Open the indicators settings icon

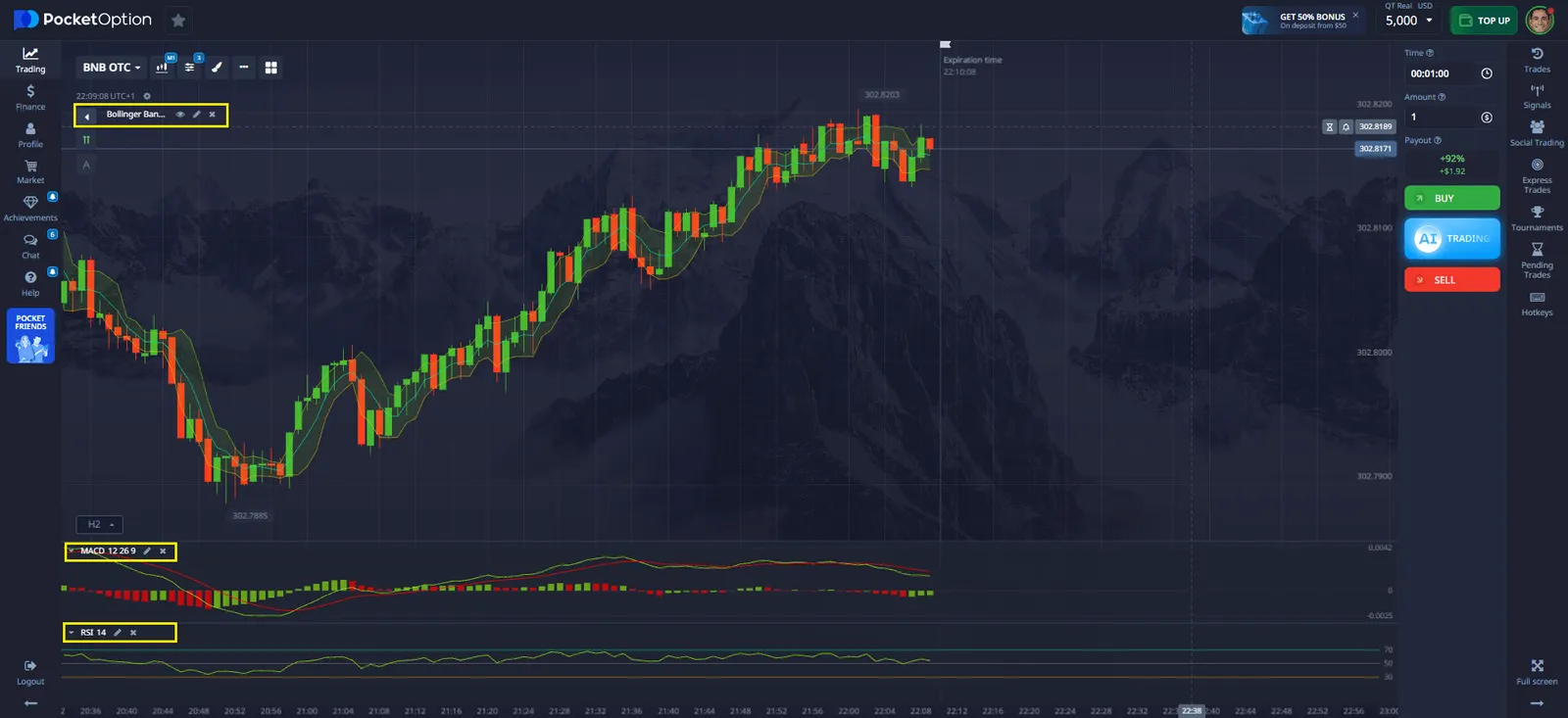pyautogui.click(x=190, y=68)
